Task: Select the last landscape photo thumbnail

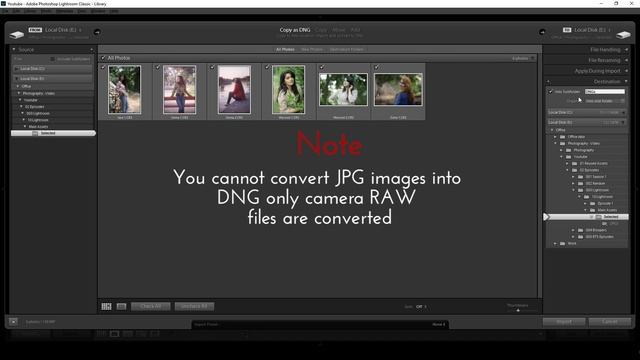Action: (x=398, y=89)
